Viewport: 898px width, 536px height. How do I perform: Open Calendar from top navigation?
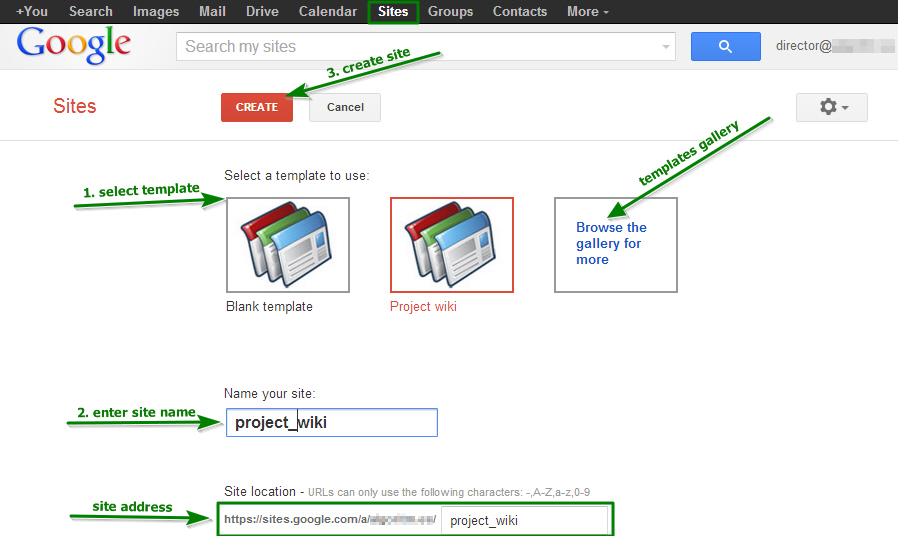coord(328,11)
